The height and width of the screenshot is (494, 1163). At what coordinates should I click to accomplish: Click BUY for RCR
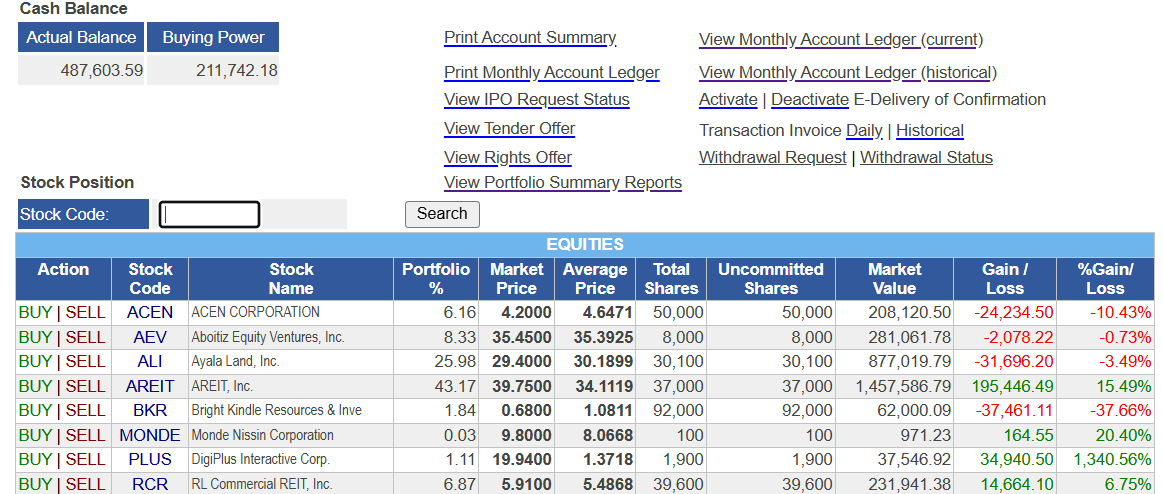(35, 484)
